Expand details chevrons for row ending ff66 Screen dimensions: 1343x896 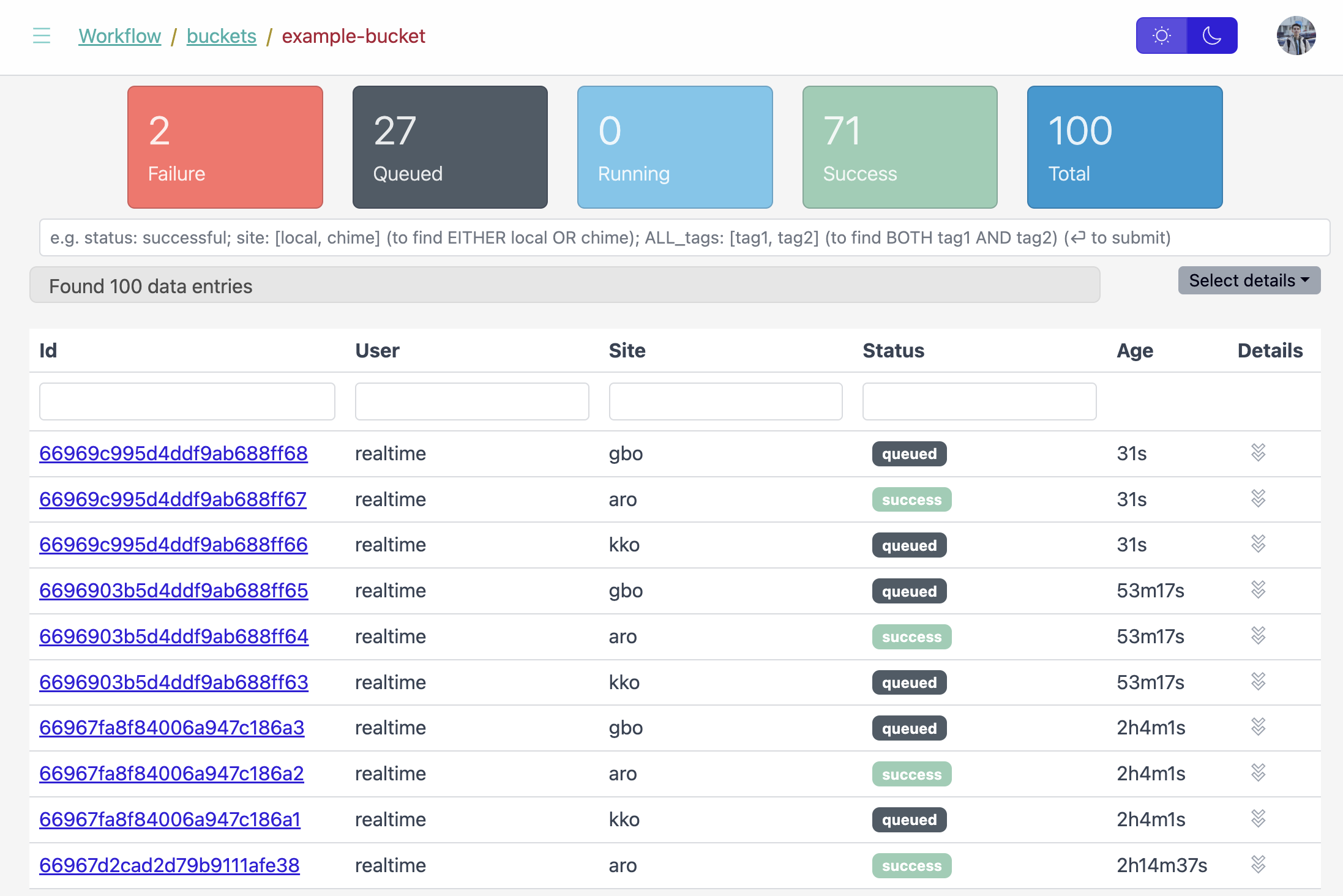coord(1258,543)
